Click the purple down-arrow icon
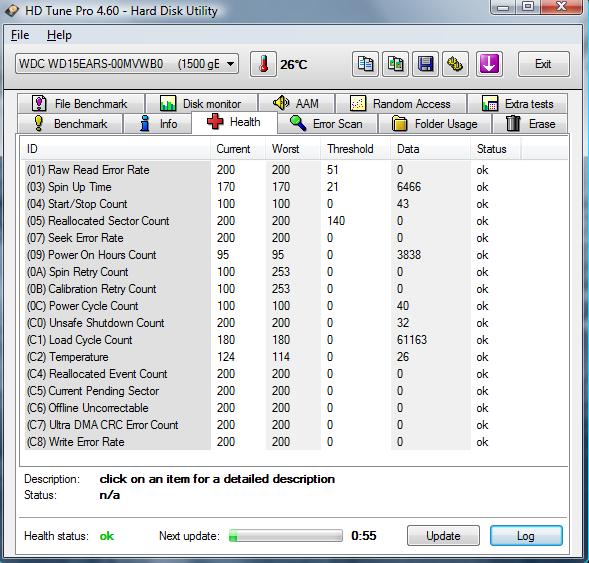Viewport: 589px width, 563px height. point(489,64)
